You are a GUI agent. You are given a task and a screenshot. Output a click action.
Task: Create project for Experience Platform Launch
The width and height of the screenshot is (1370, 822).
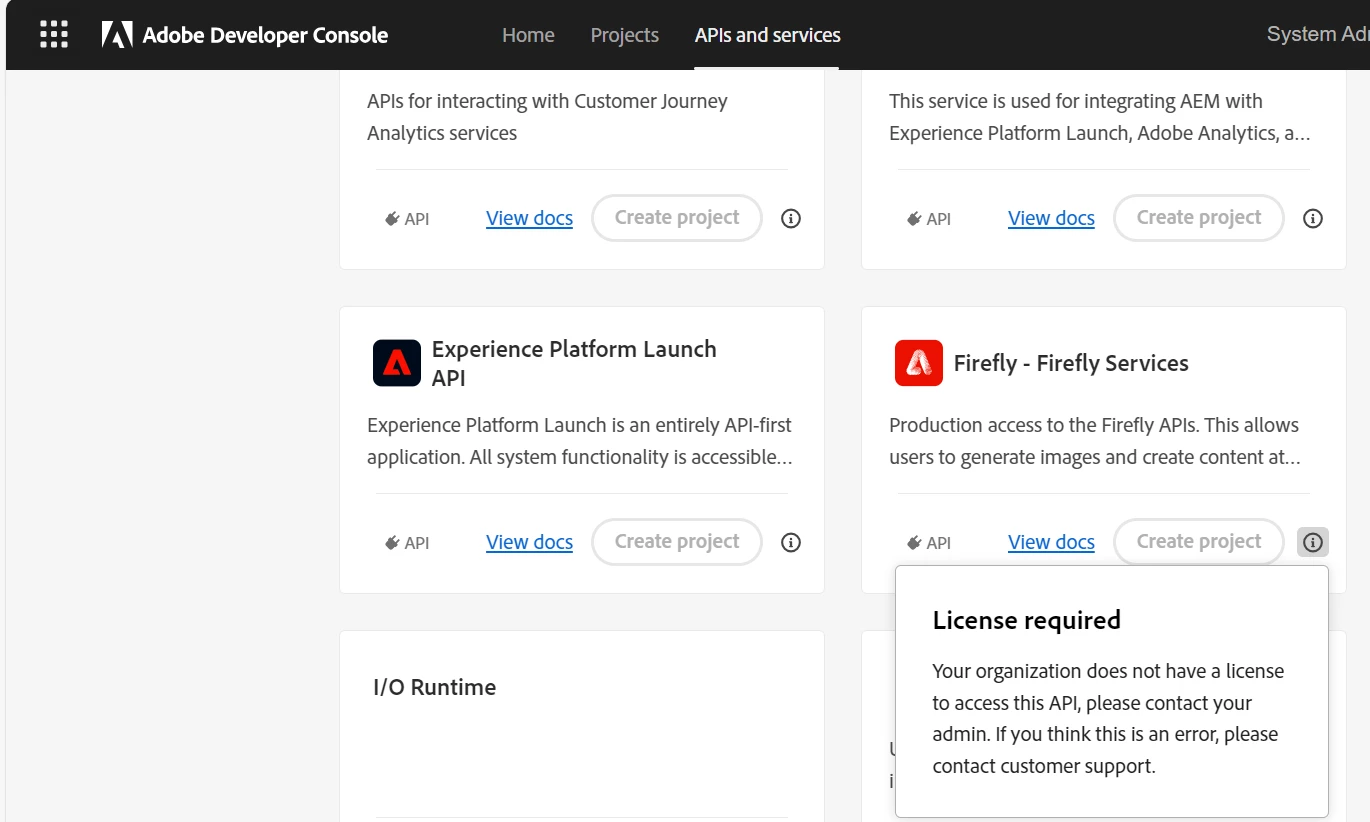(677, 542)
